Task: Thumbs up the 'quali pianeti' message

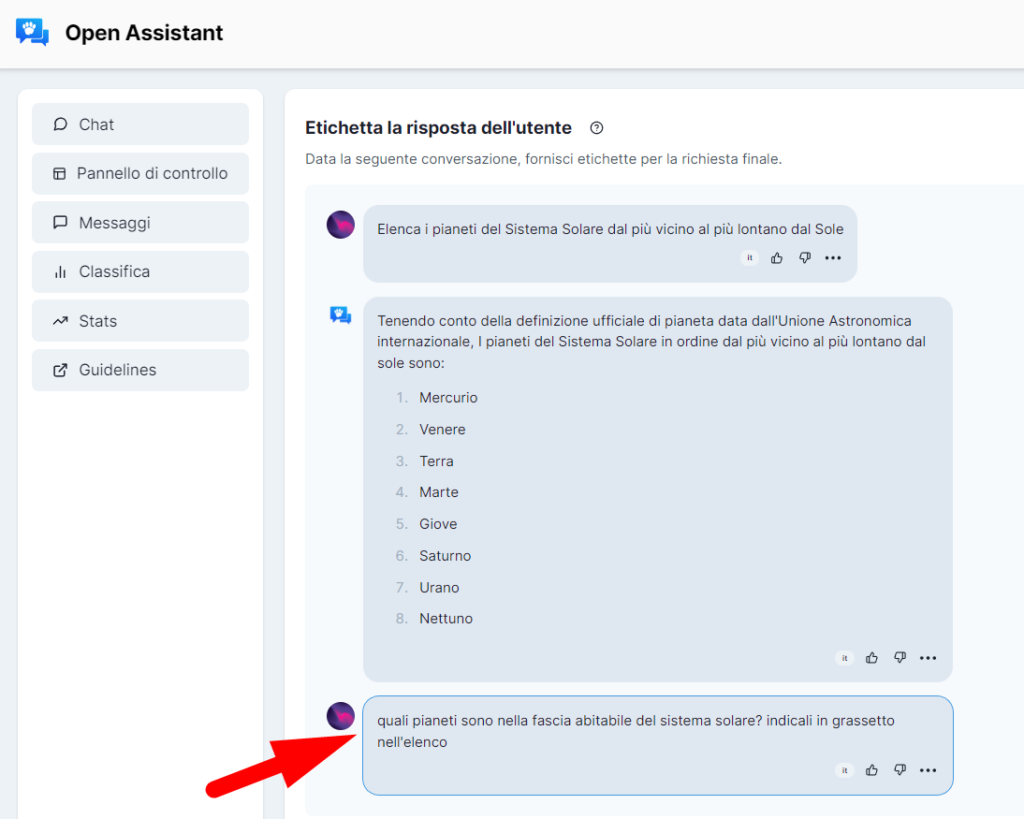Action: click(872, 770)
